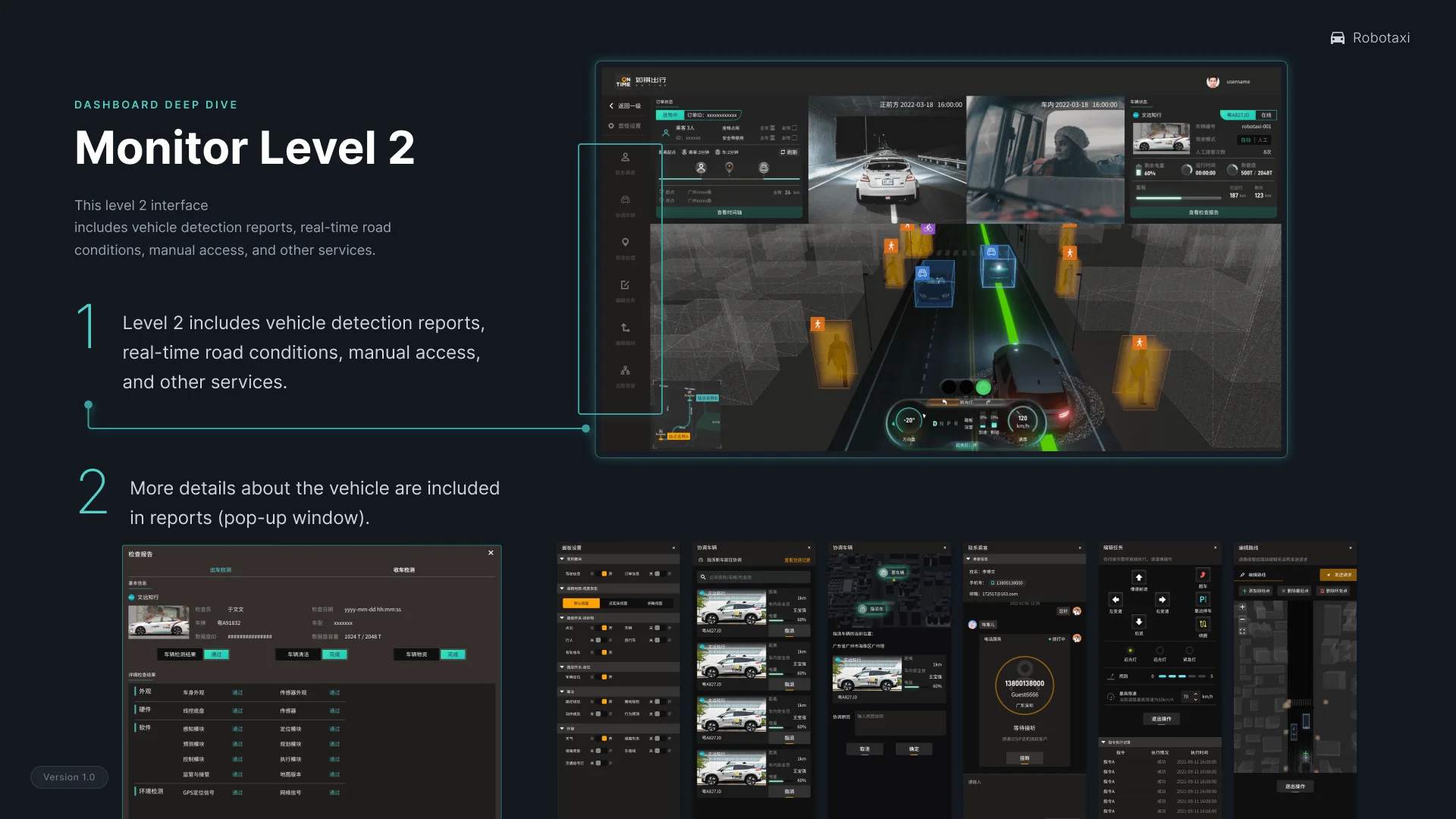Select the low beam (近光灯) radio button
The image size is (1456, 819).
1131,650
